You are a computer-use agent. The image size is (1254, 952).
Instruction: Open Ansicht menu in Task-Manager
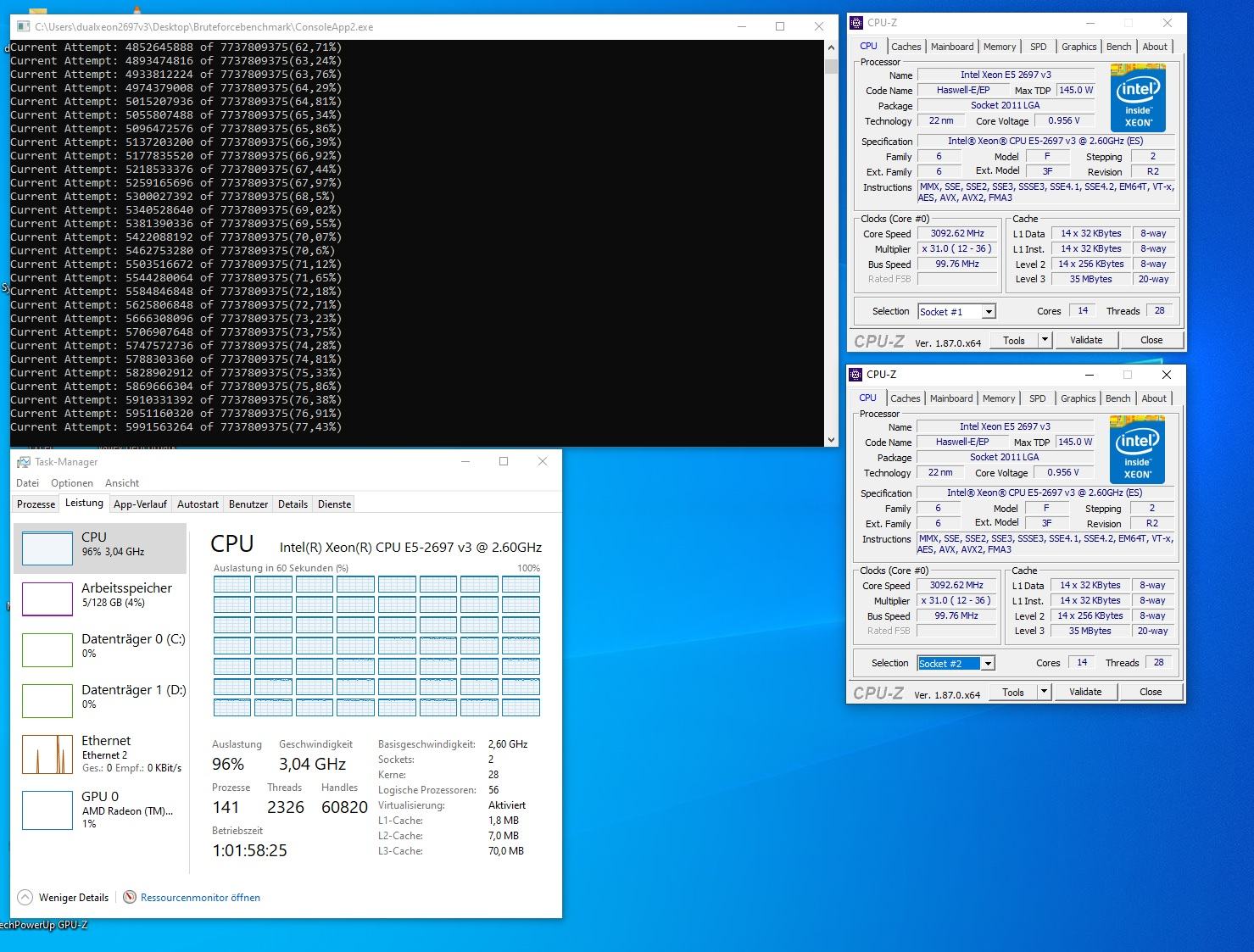pos(122,483)
